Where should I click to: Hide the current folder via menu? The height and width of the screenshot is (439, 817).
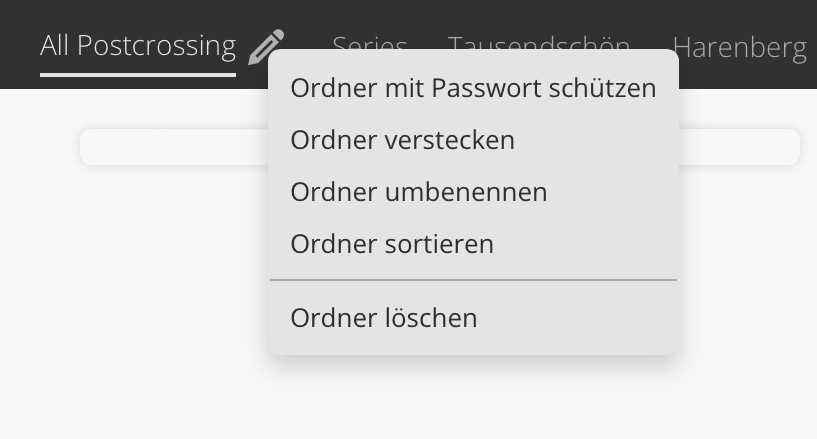pos(402,140)
